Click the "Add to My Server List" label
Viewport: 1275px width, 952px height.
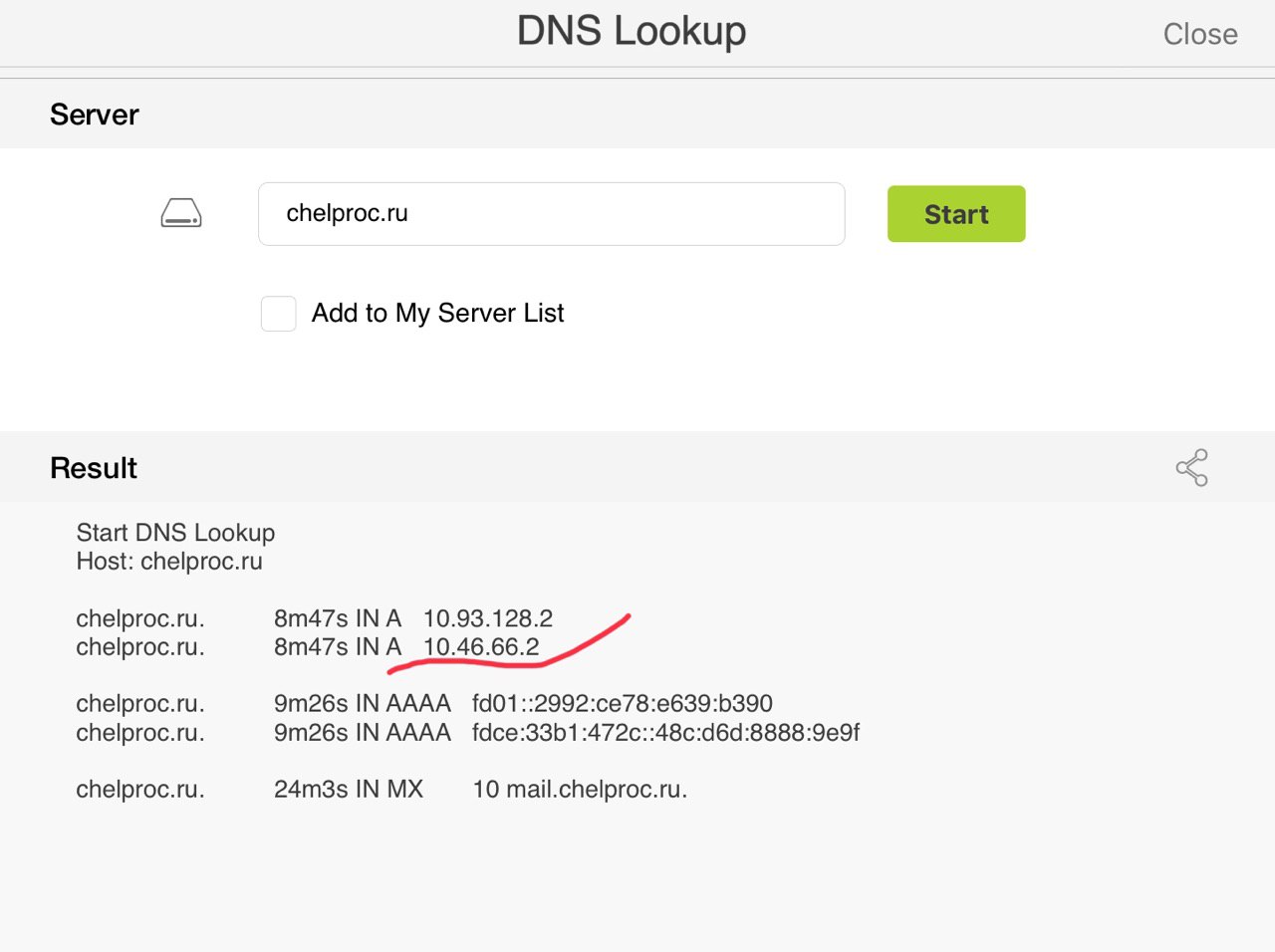click(x=437, y=314)
